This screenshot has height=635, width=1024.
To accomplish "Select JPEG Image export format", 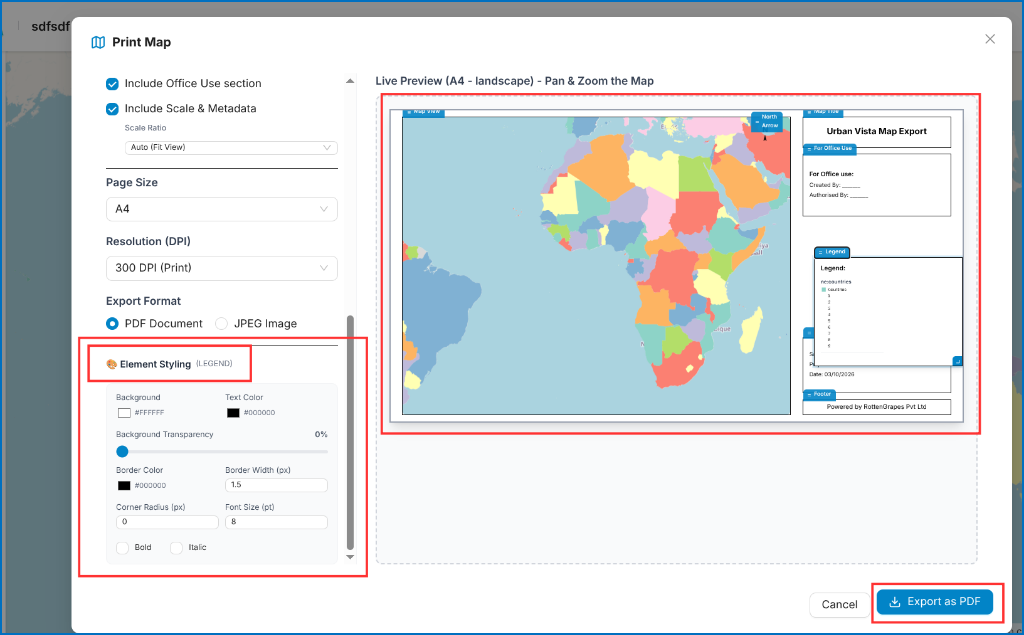I will [x=221, y=323].
